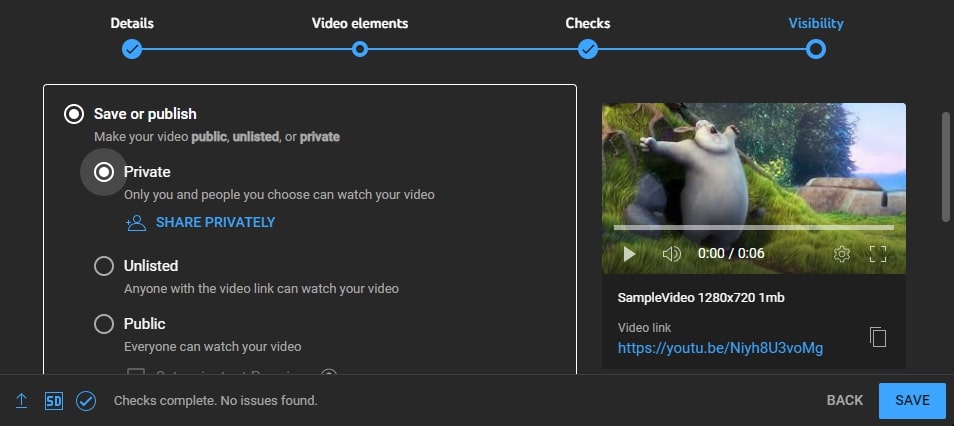Screen dimensions: 954x426
Task: Click the Video elements step circle
Action: click(x=360, y=49)
